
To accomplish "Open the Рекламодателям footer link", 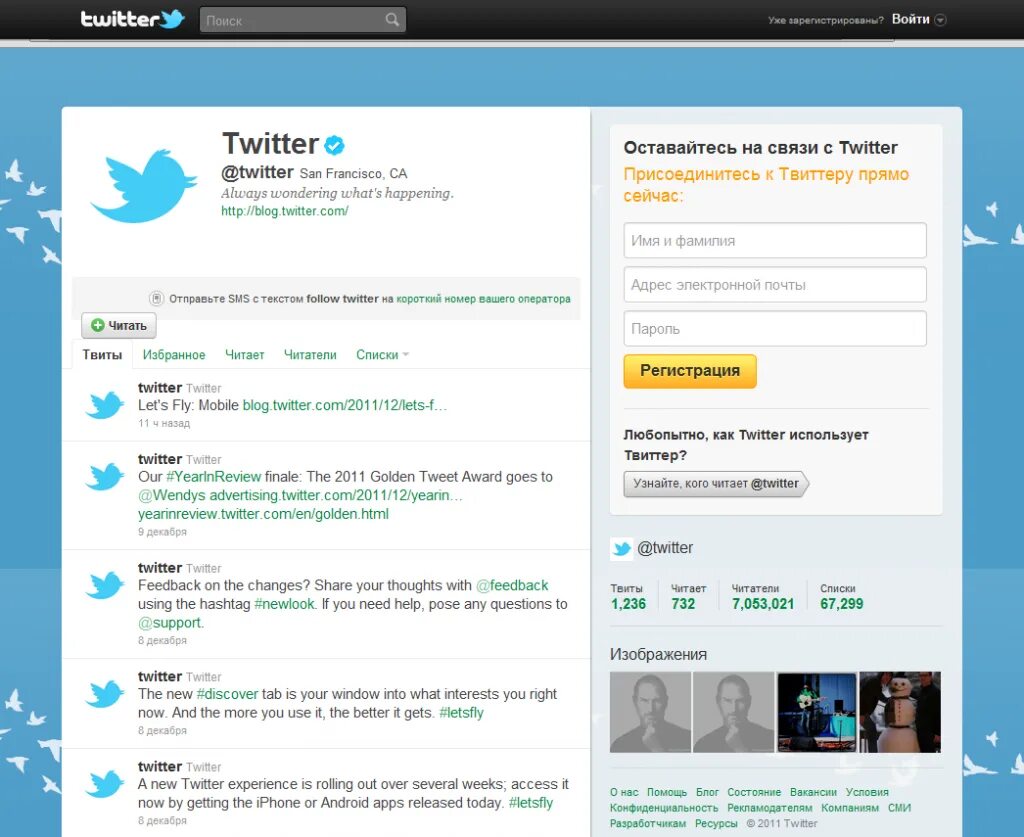I will [770, 808].
